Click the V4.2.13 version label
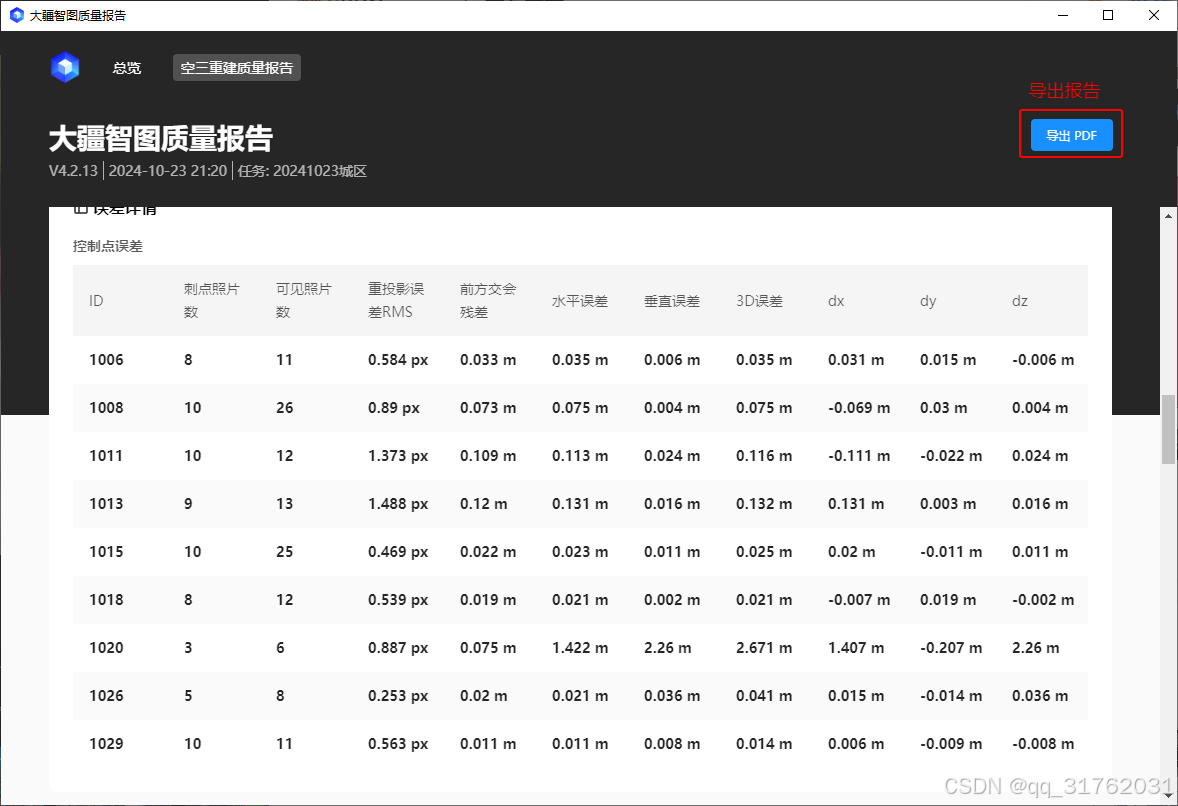This screenshot has height=806, width=1178. tap(73, 171)
